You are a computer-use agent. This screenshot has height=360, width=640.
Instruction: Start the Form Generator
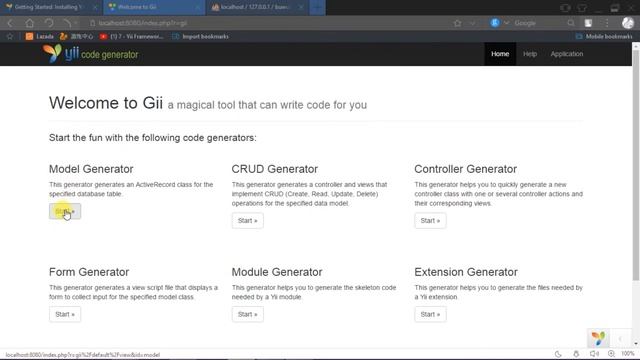65,314
